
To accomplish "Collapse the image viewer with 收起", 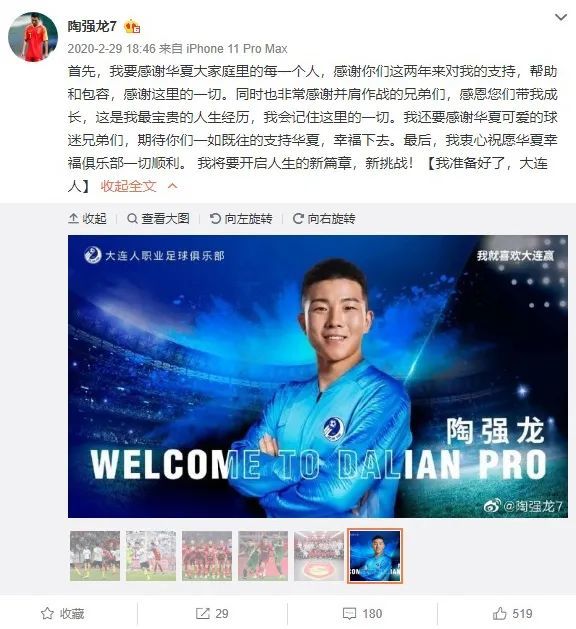I will pos(87,219).
